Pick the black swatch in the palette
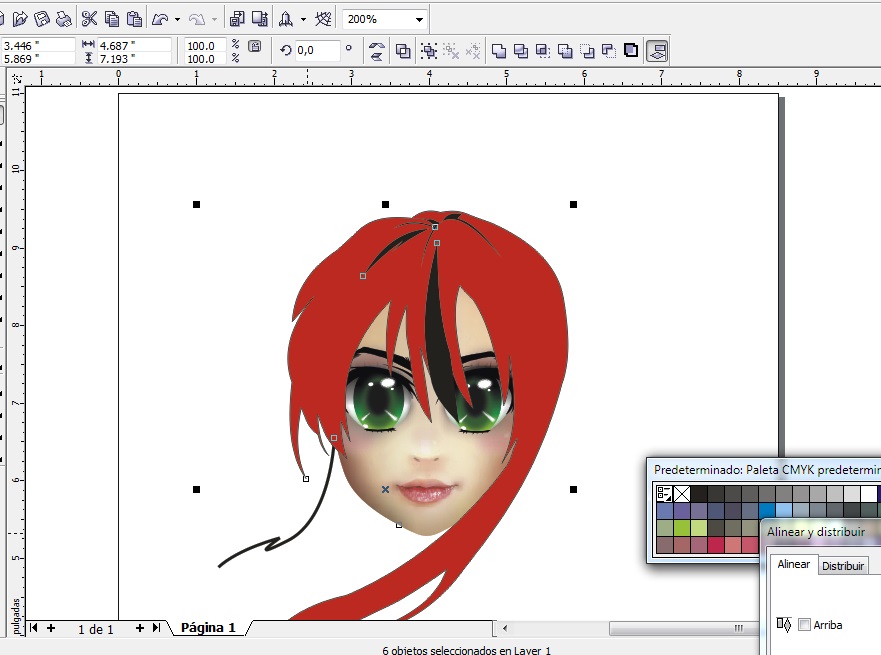 [x=698, y=494]
